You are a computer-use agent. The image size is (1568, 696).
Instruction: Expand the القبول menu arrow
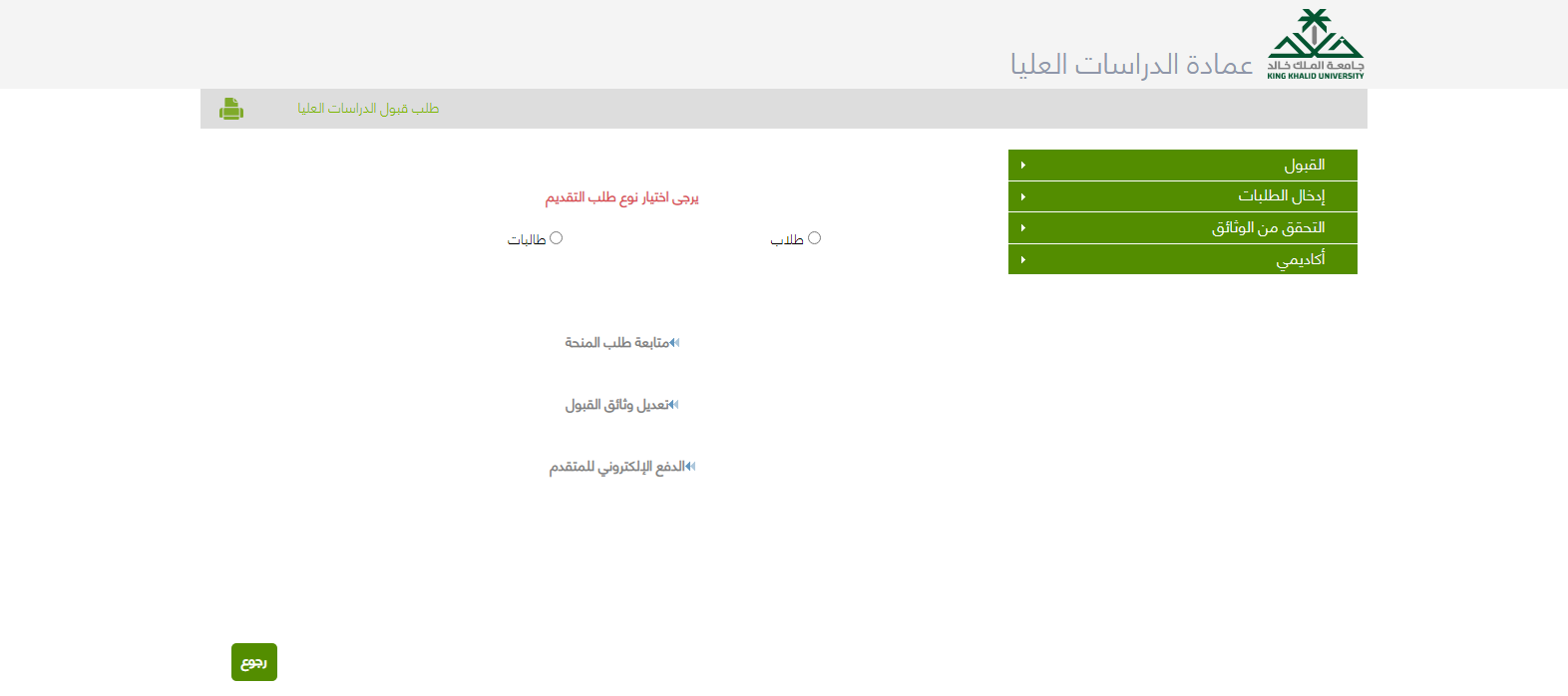click(1023, 166)
